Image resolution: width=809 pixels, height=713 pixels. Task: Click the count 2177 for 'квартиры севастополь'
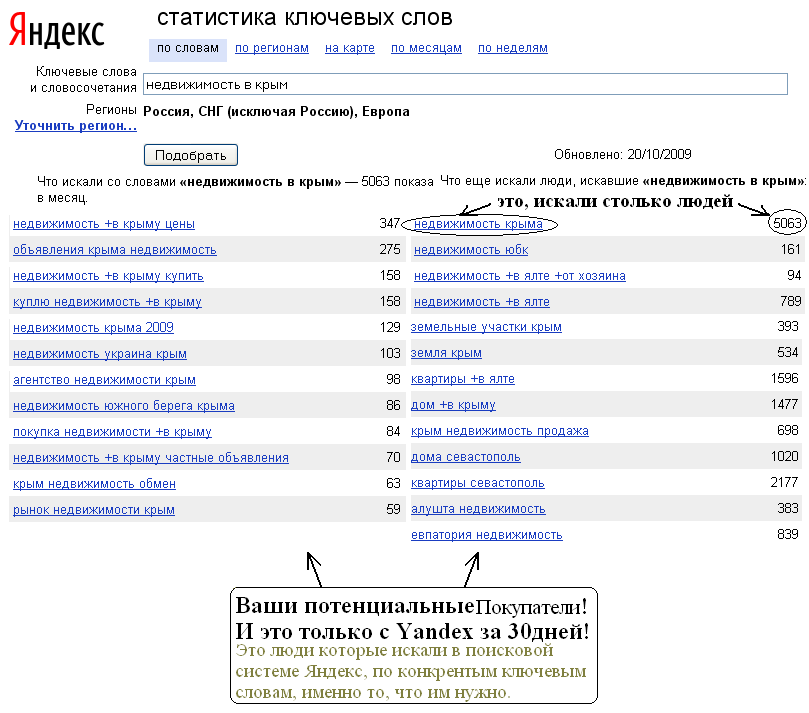pyautogui.click(x=784, y=482)
